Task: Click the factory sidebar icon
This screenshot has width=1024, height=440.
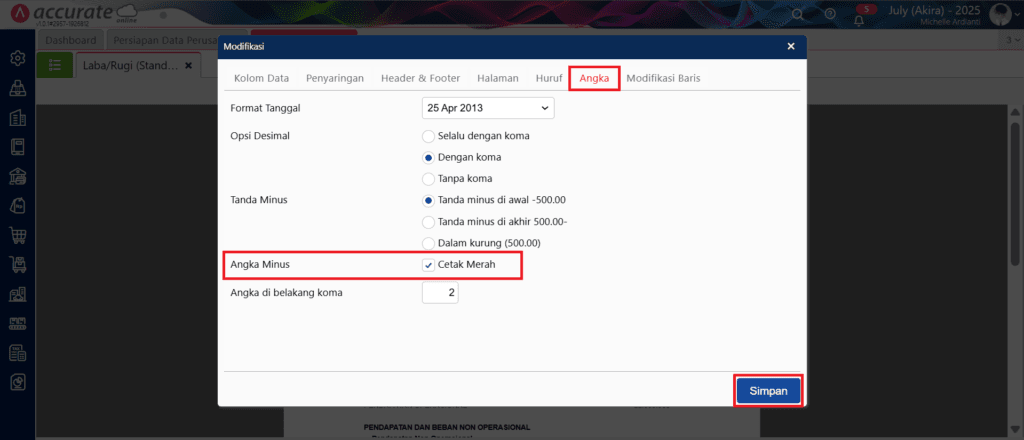Action: pos(17,295)
